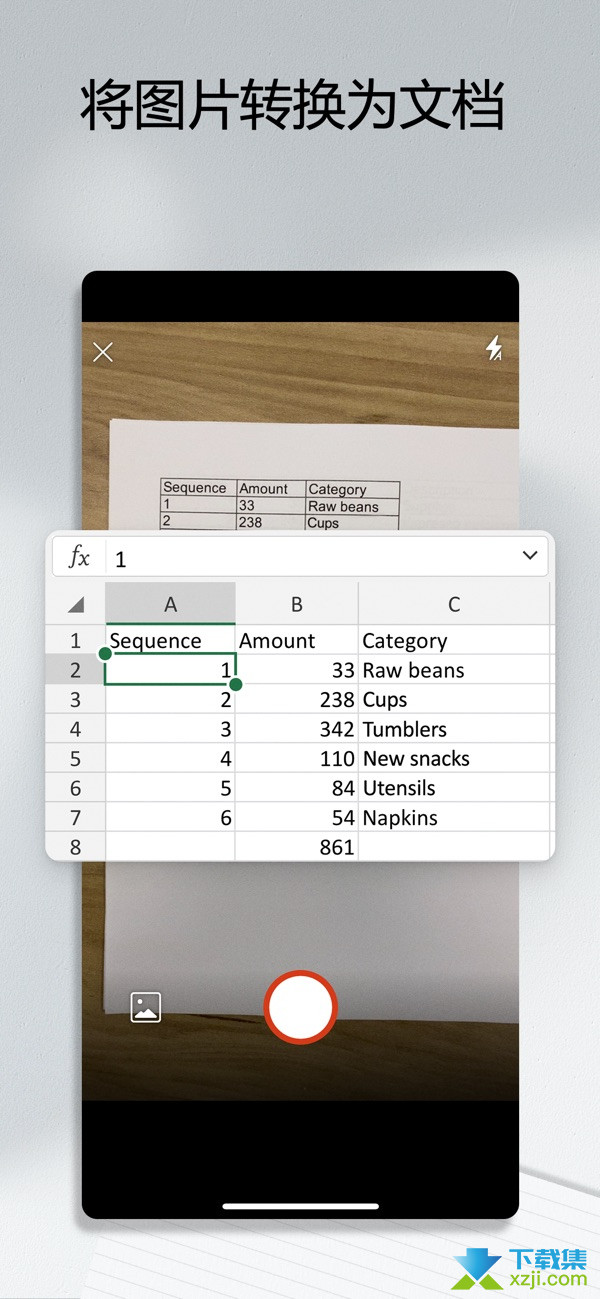This screenshot has width=600, height=1299.
Task: Select the cell with 238
Action: pos(297,699)
